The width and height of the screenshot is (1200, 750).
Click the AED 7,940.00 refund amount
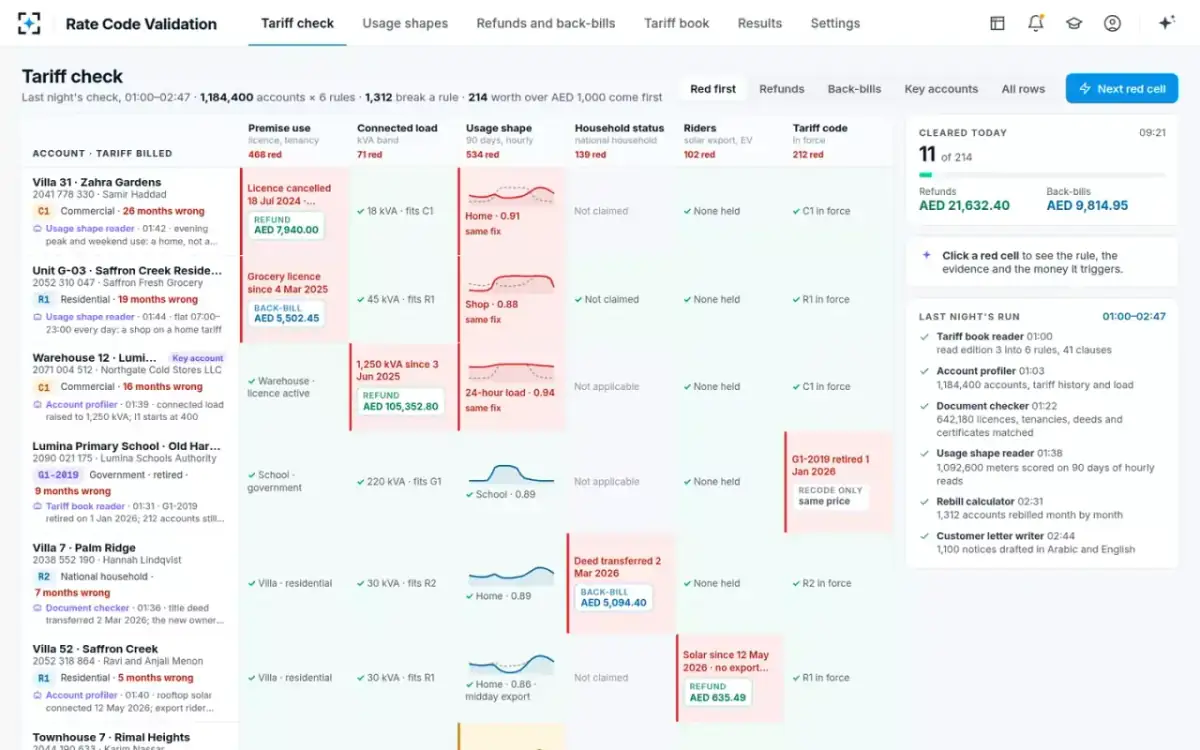[x=286, y=230]
